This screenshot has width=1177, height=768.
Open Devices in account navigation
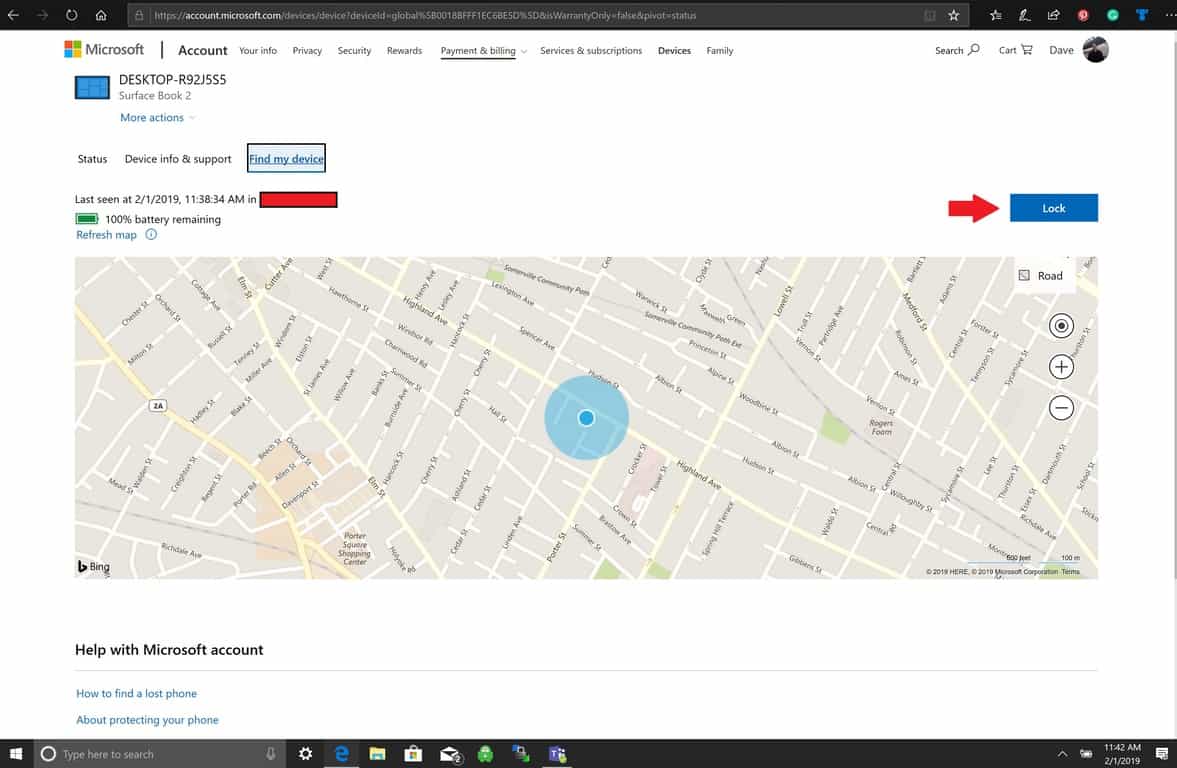(674, 51)
